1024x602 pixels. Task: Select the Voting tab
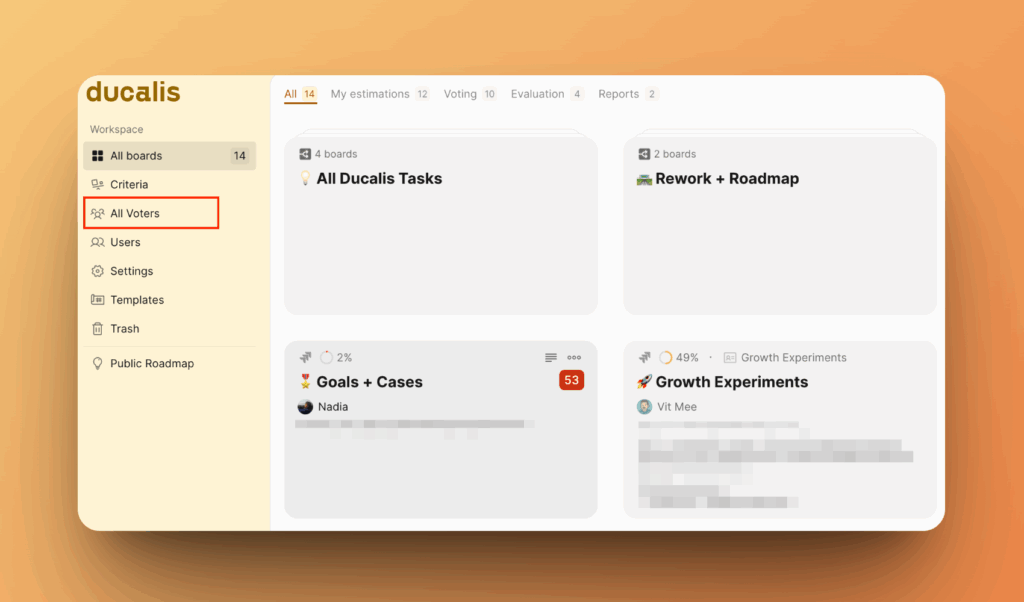460,94
